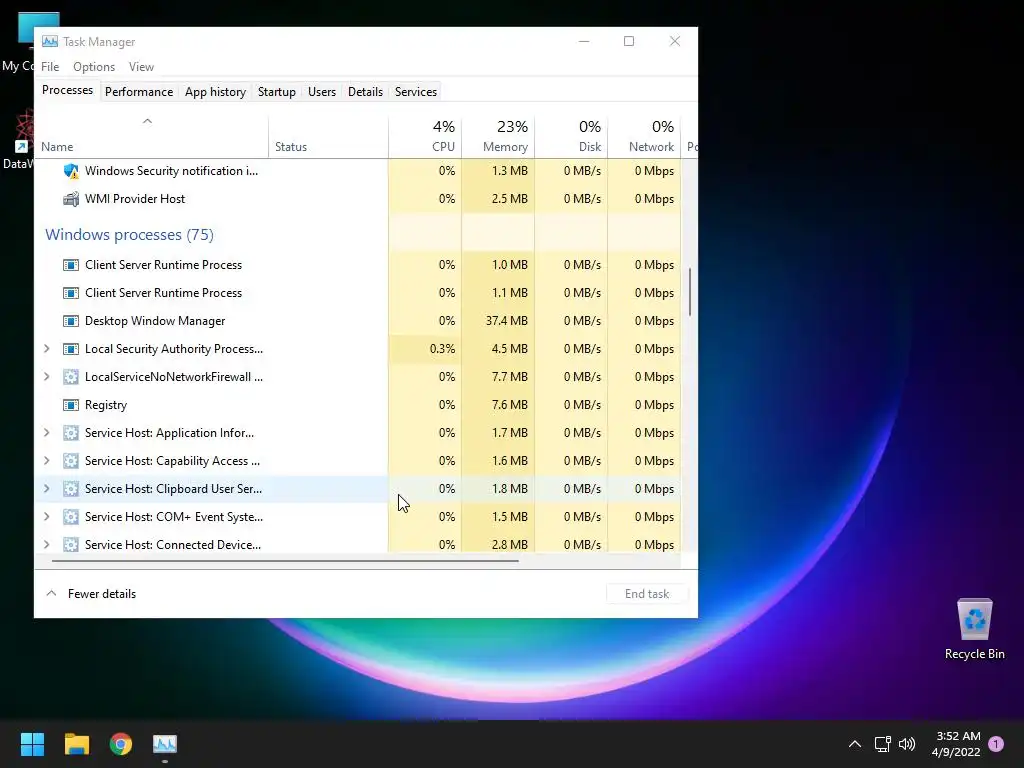Click the horizontal scrollbar thumb below process list
The image size is (1024, 768).
pos(285,560)
